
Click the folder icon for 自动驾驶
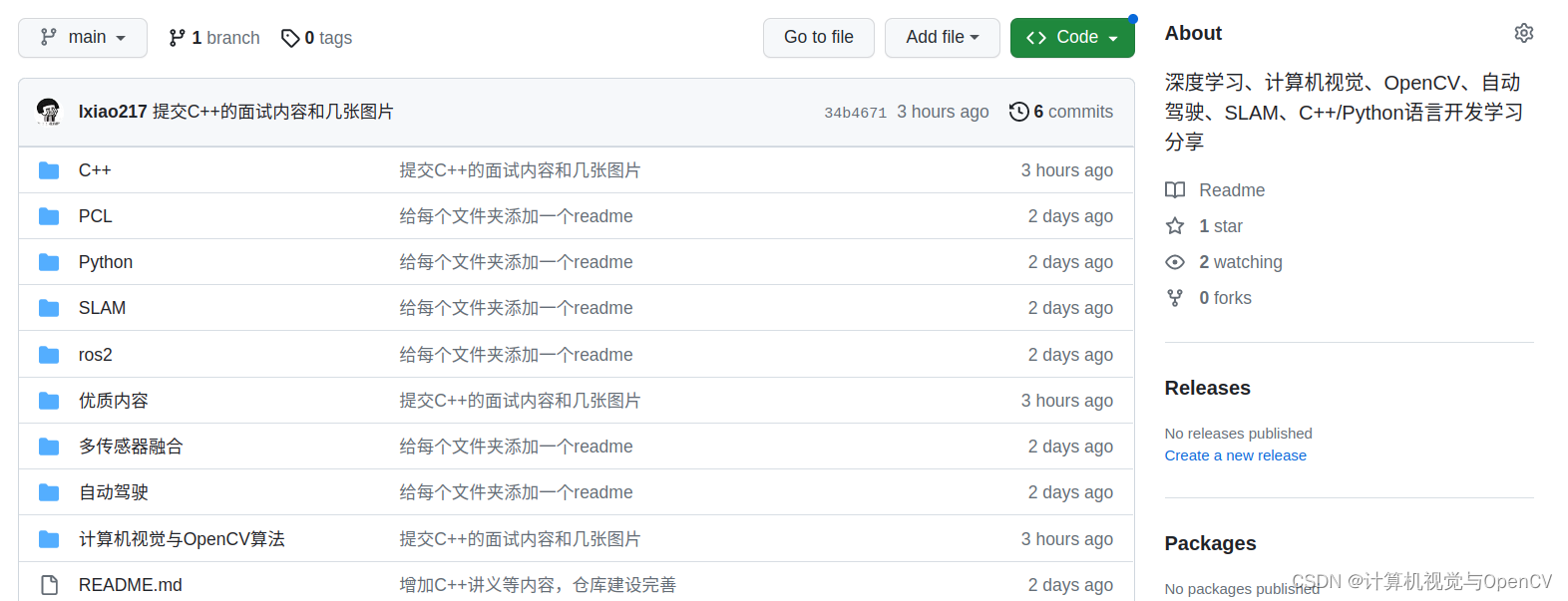49,492
